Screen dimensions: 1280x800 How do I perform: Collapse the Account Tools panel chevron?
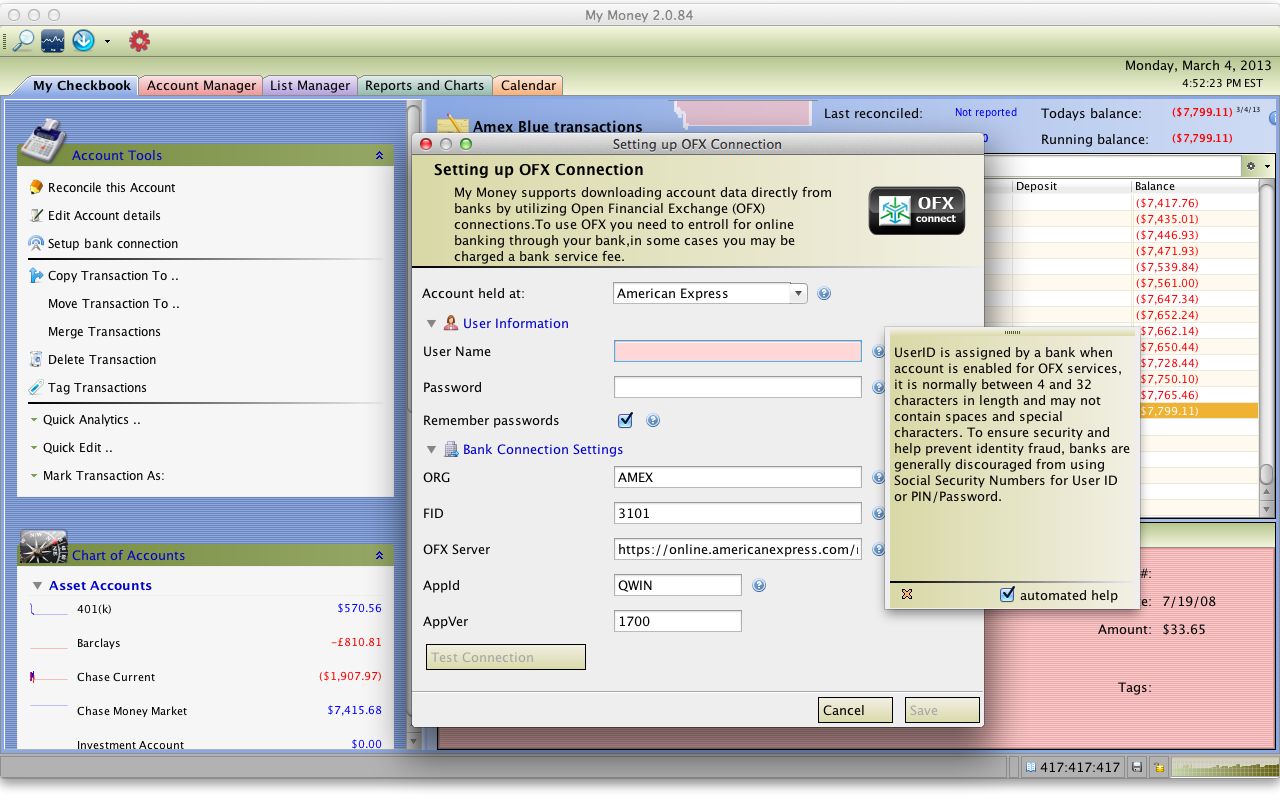379,155
